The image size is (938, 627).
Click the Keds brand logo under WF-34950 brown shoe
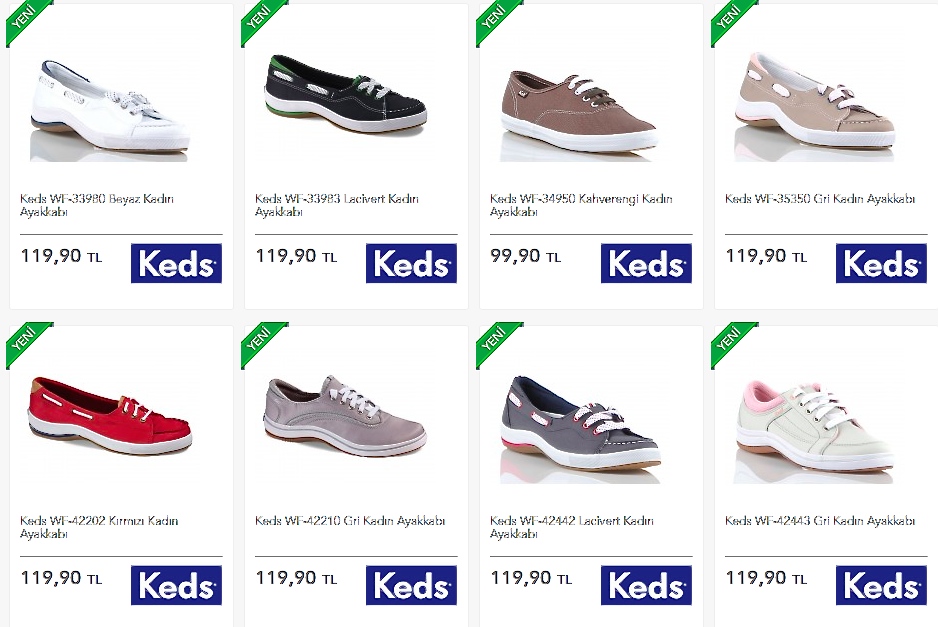point(647,263)
